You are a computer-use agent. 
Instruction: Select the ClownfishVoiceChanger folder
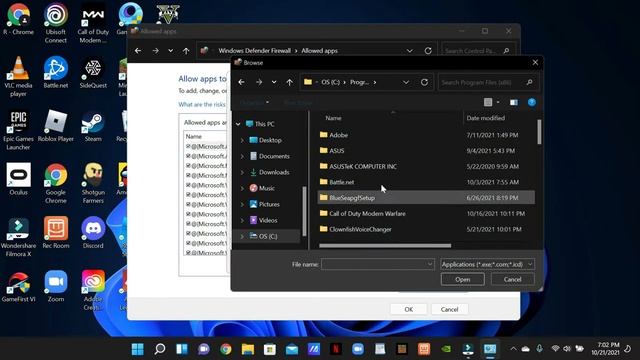tap(426, 229)
